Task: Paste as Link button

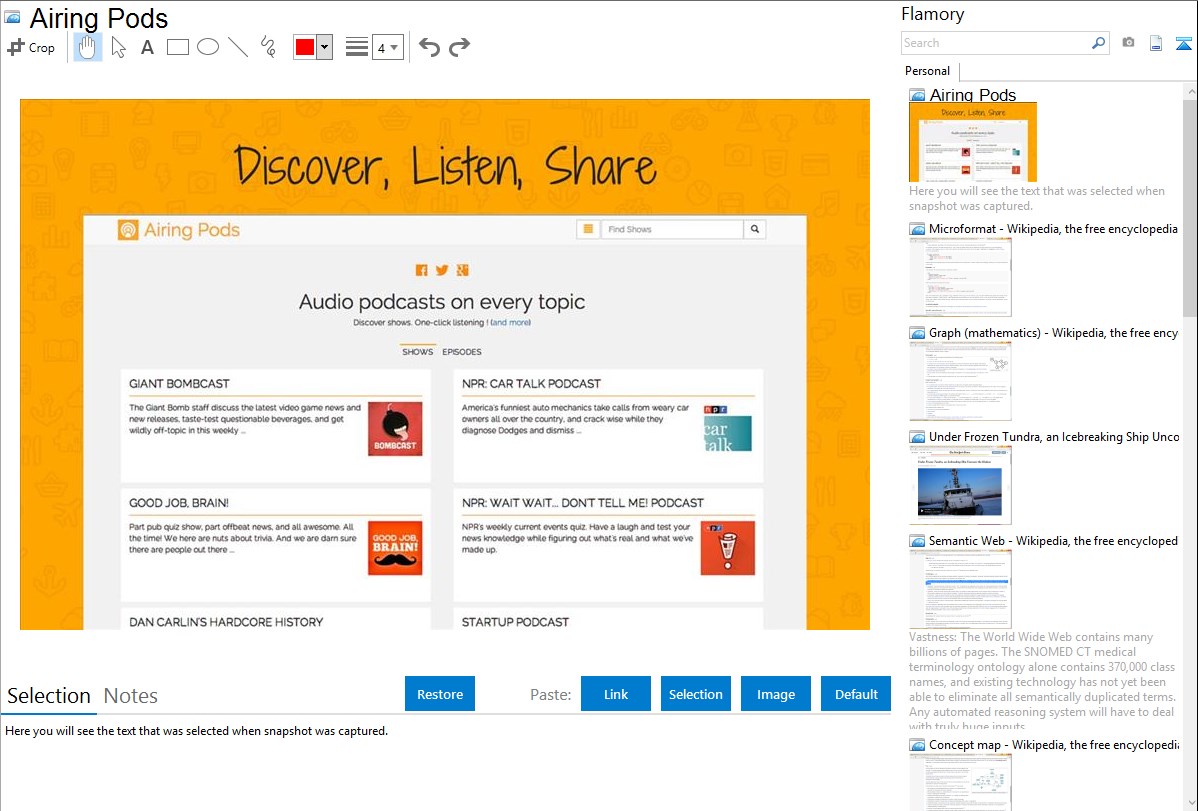Action: (616, 694)
